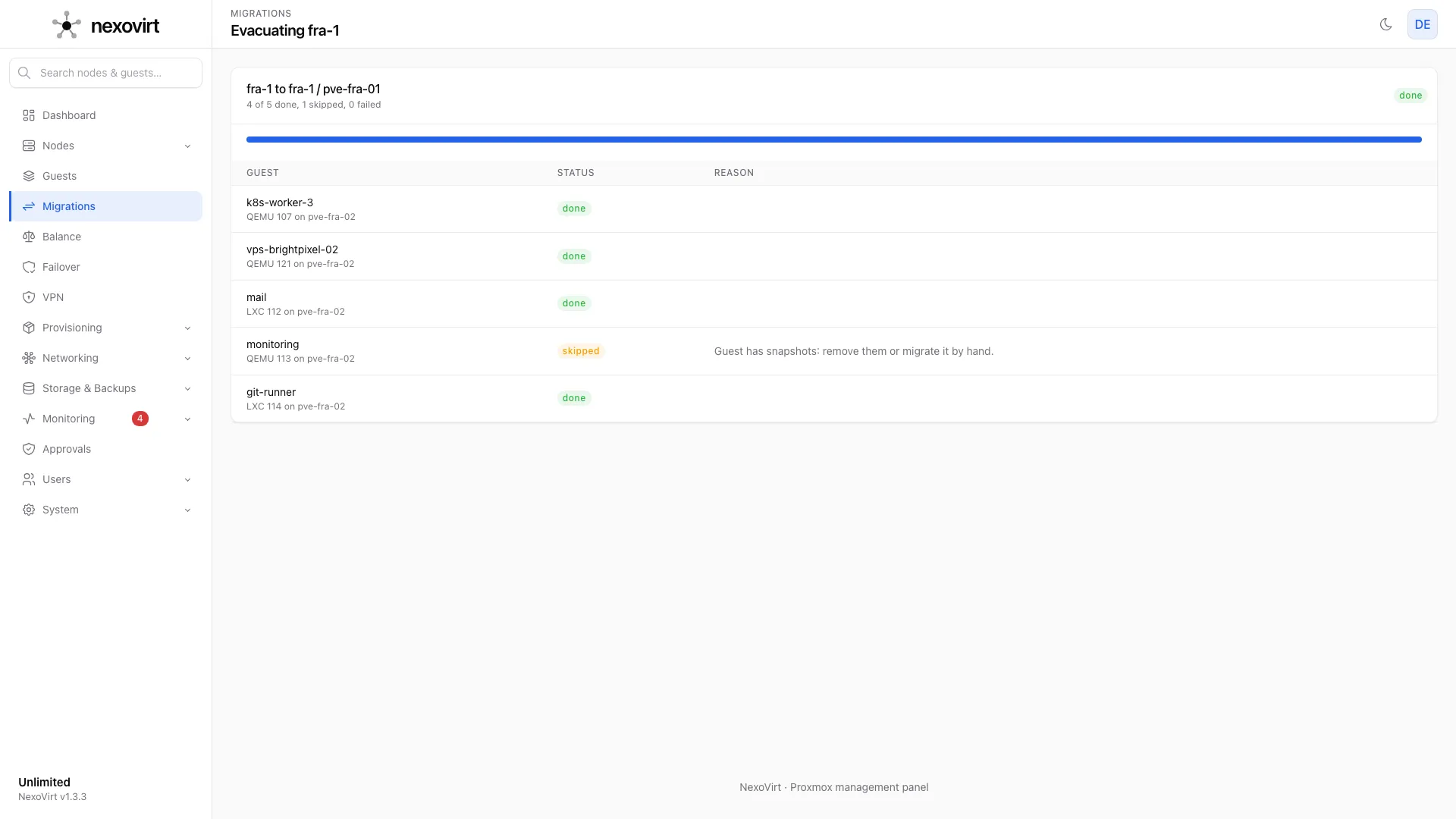
Task: Click the evacuation progress bar
Action: [x=833, y=140]
